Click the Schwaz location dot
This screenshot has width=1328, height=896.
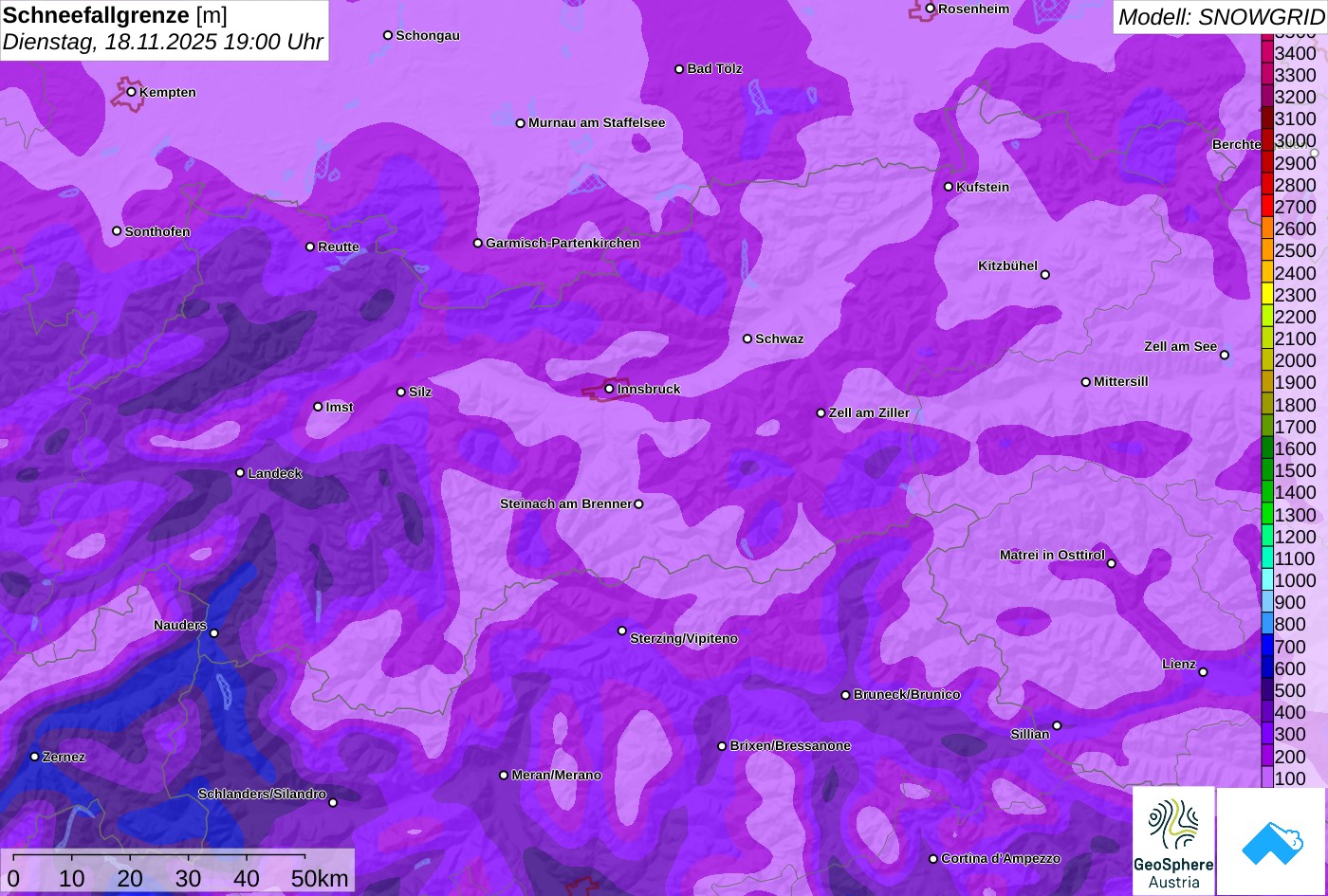click(747, 338)
